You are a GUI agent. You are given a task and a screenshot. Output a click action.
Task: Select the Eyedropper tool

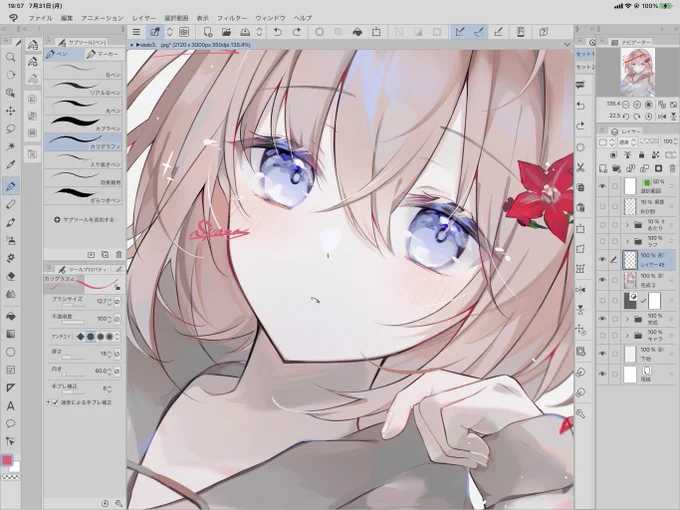(11, 165)
